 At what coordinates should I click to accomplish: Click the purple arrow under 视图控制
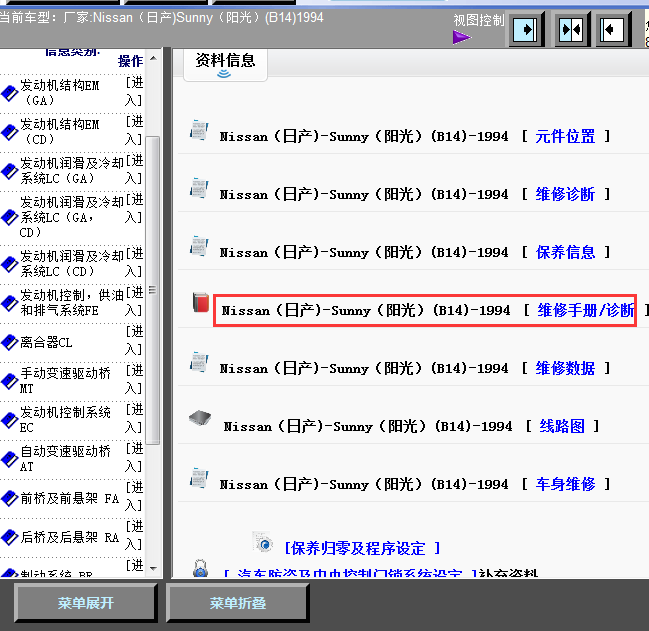click(x=462, y=38)
